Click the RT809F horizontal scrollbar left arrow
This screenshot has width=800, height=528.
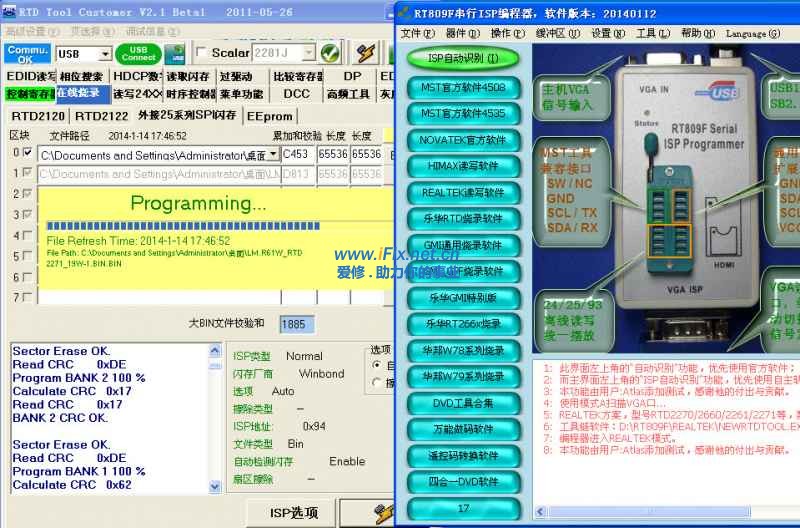[540, 511]
